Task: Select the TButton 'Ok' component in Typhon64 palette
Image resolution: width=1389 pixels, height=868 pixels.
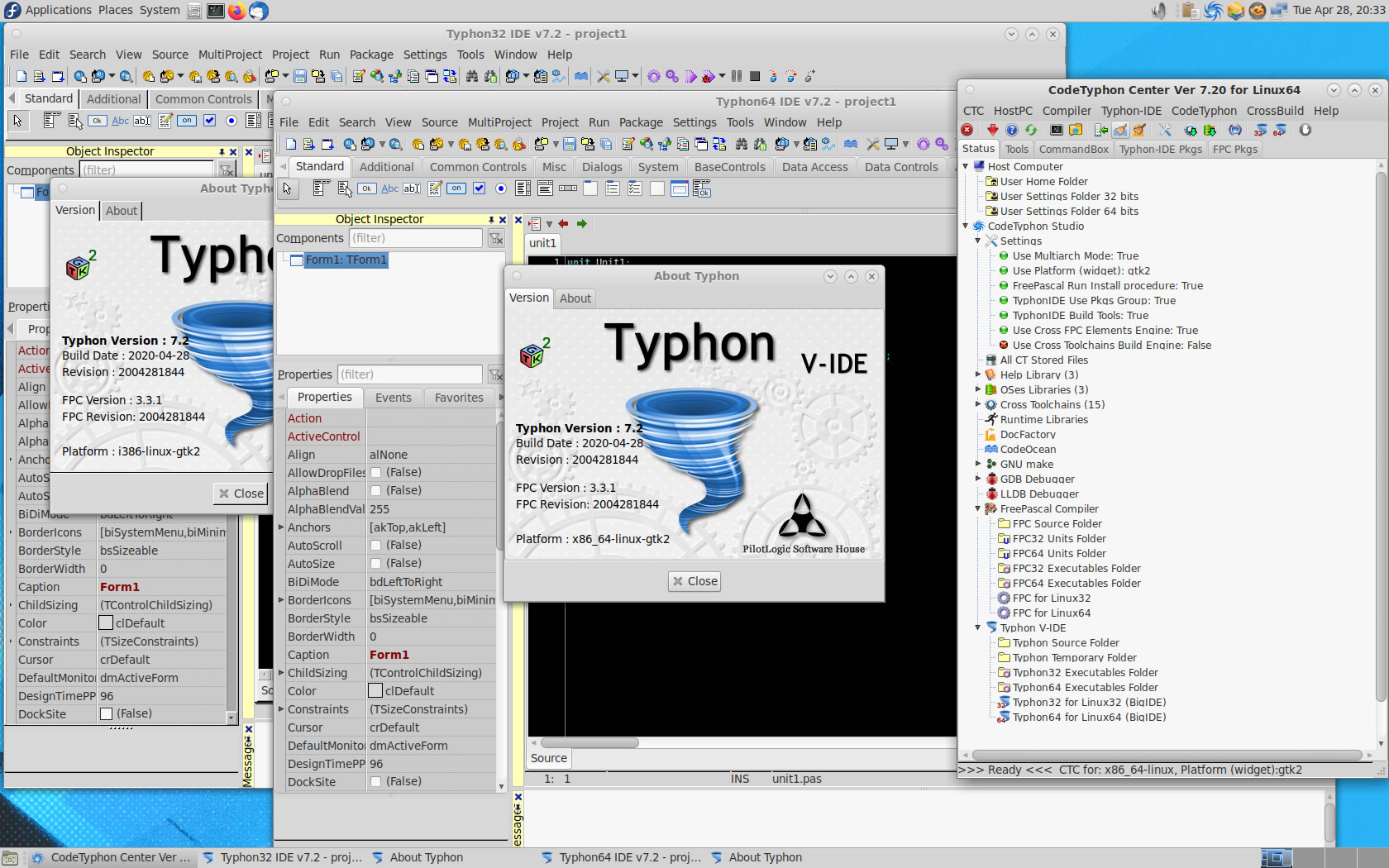Action: (367, 188)
